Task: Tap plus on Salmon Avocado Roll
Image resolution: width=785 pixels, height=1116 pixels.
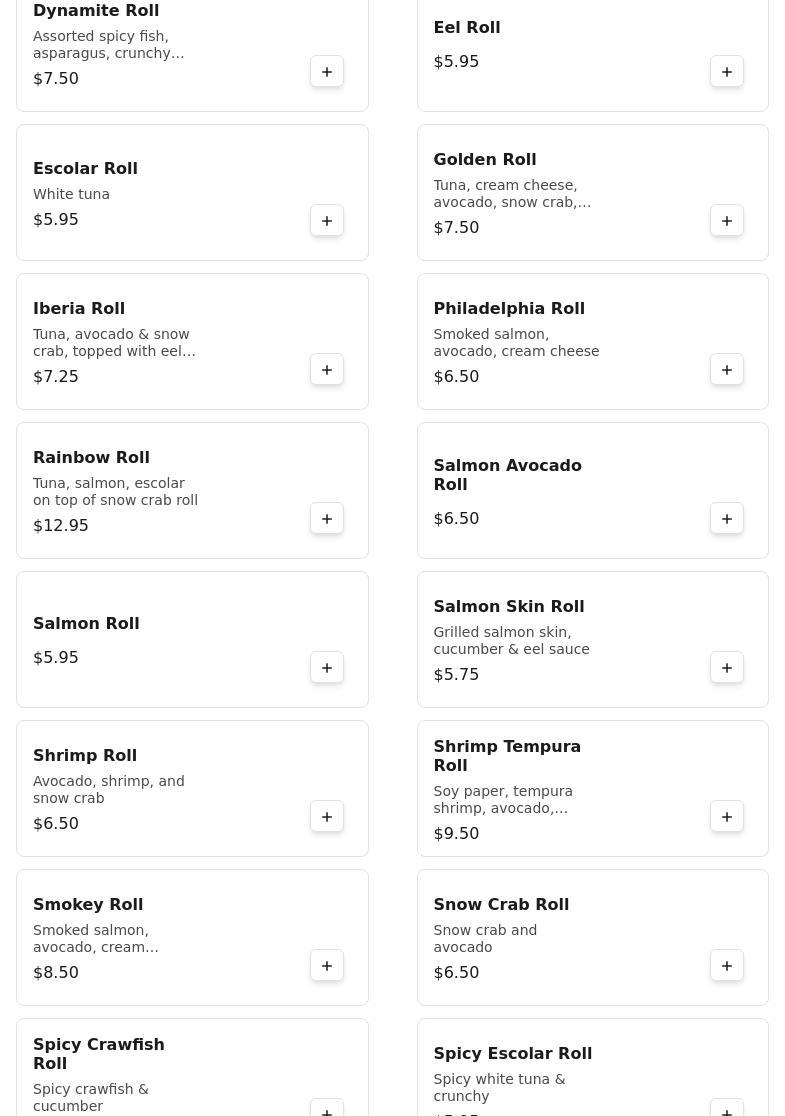Action: [x=727, y=519]
